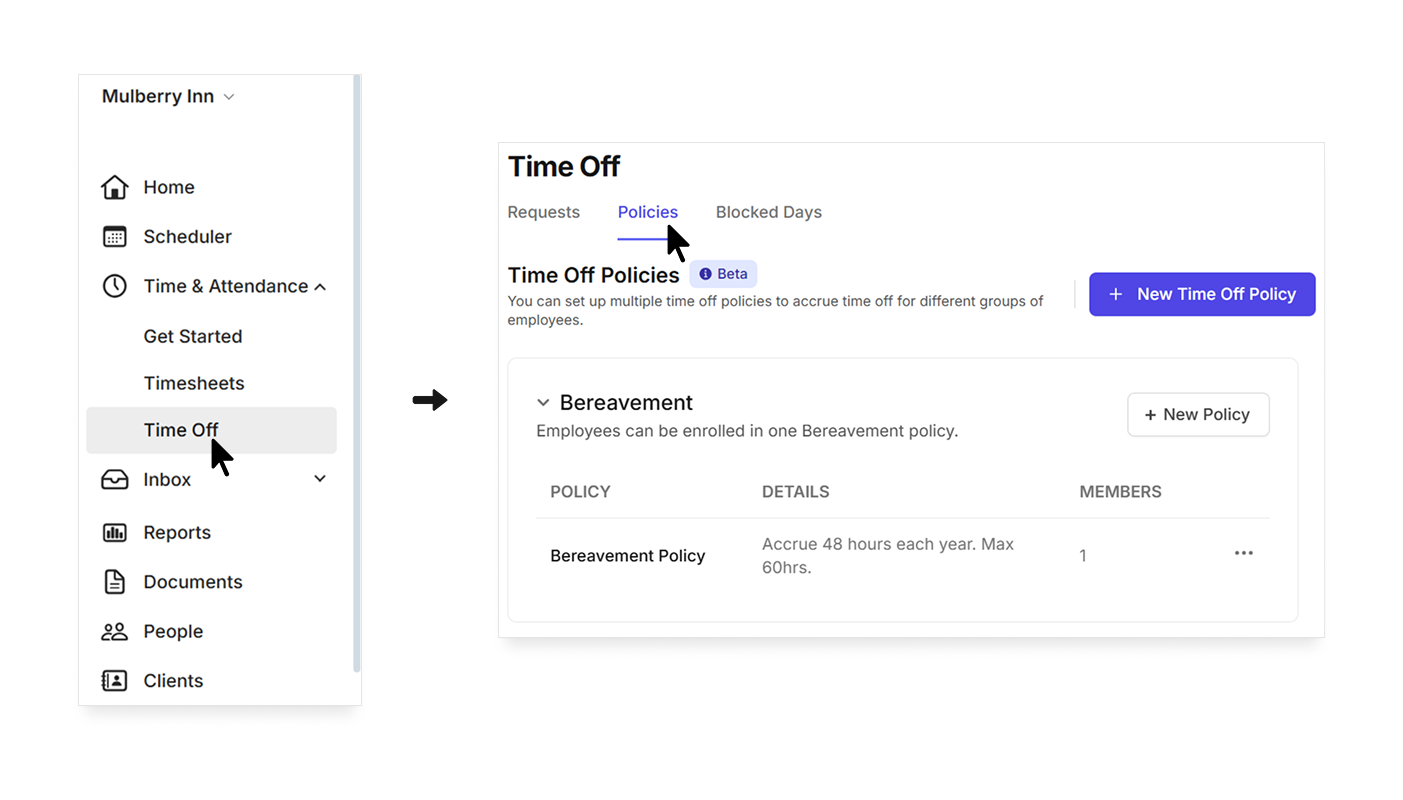Open the Bereavement Policy three-dot menu
This screenshot has width=1403, height=800.
click(x=1243, y=553)
